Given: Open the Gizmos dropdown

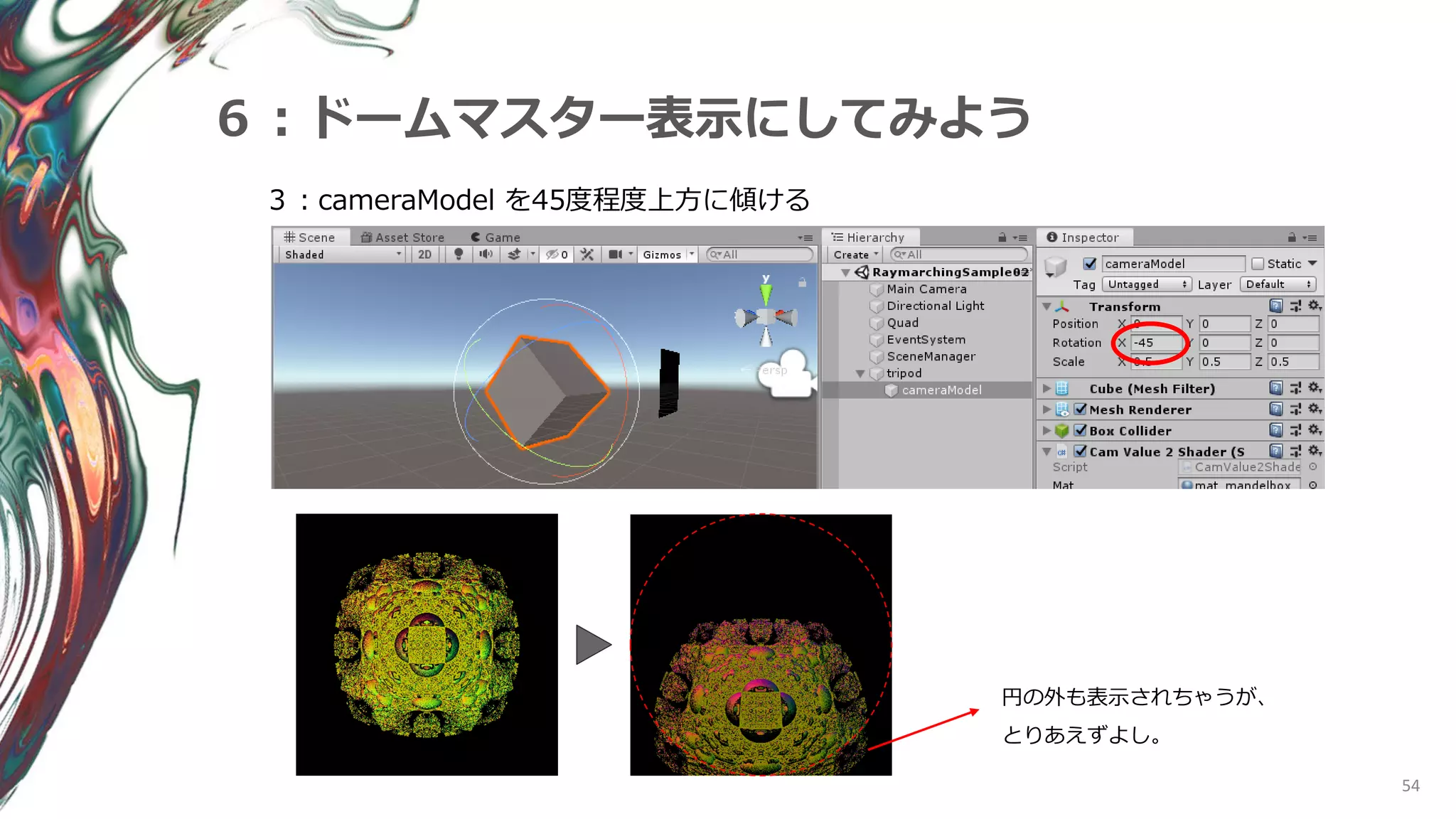Looking at the screenshot, I should [x=668, y=255].
